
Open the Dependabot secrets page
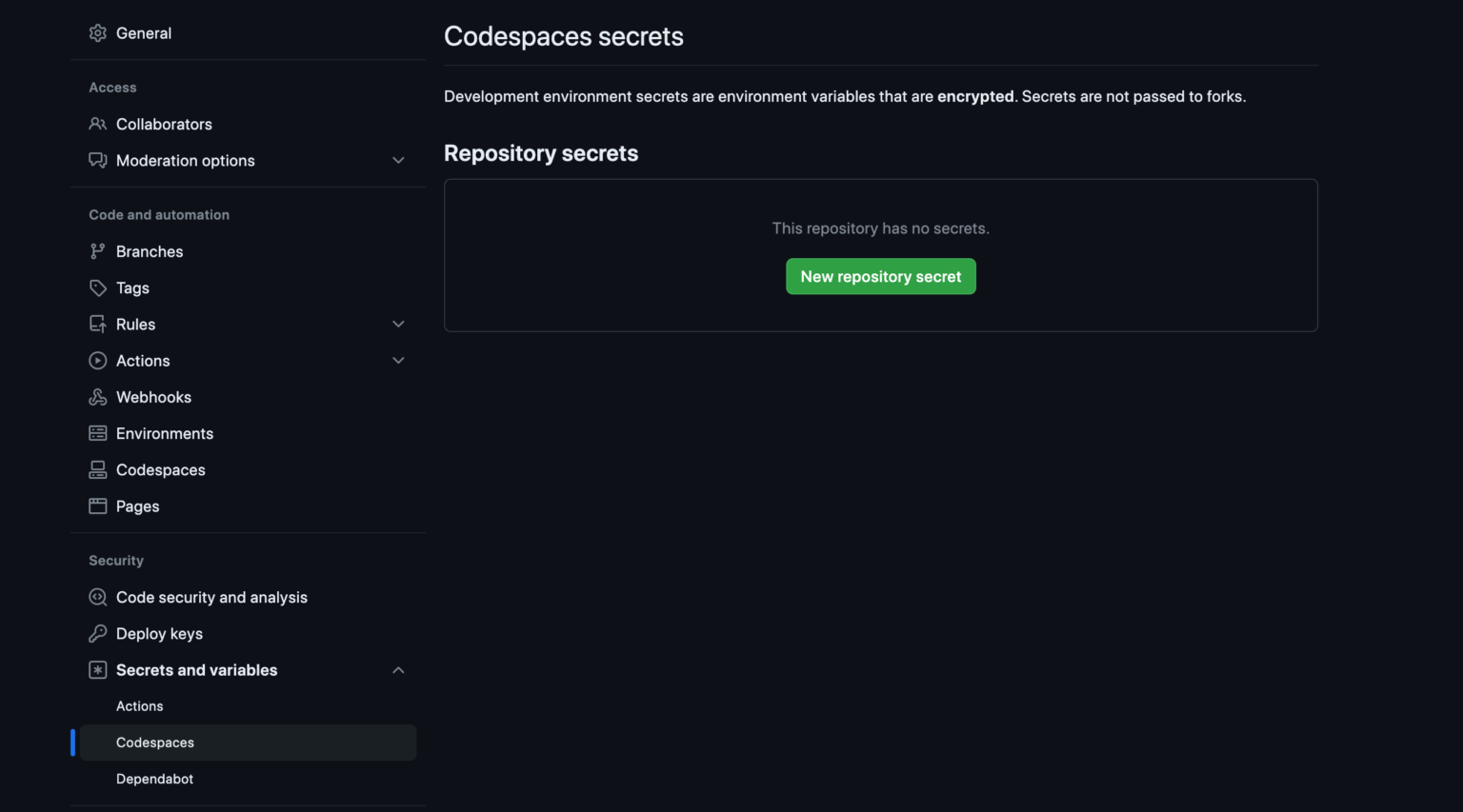click(154, 779)
